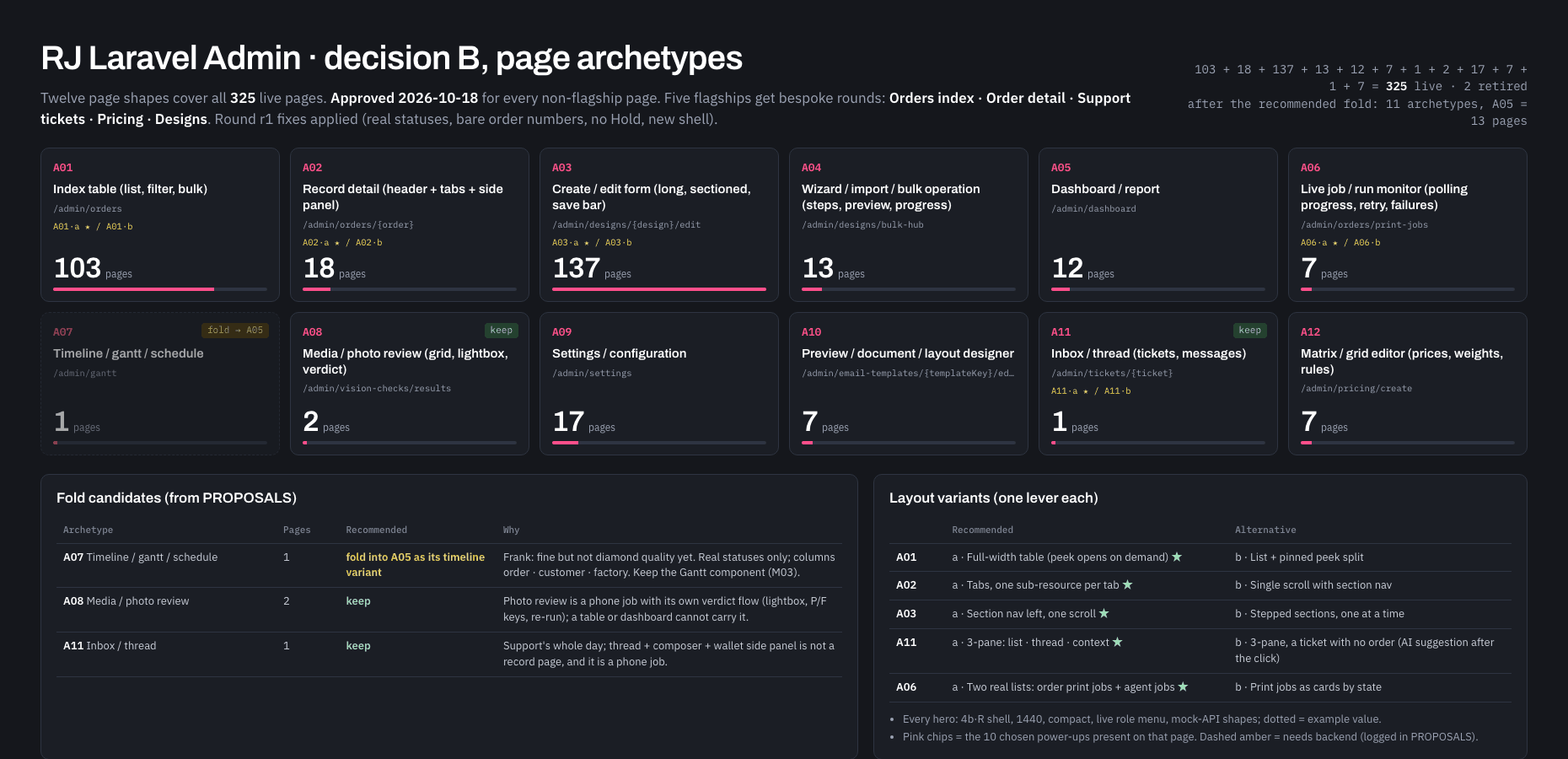This screenshot has height=759, width=1568.
Task: Click the '/admin/pricing/create' path text
Action: coord(1356,389)
